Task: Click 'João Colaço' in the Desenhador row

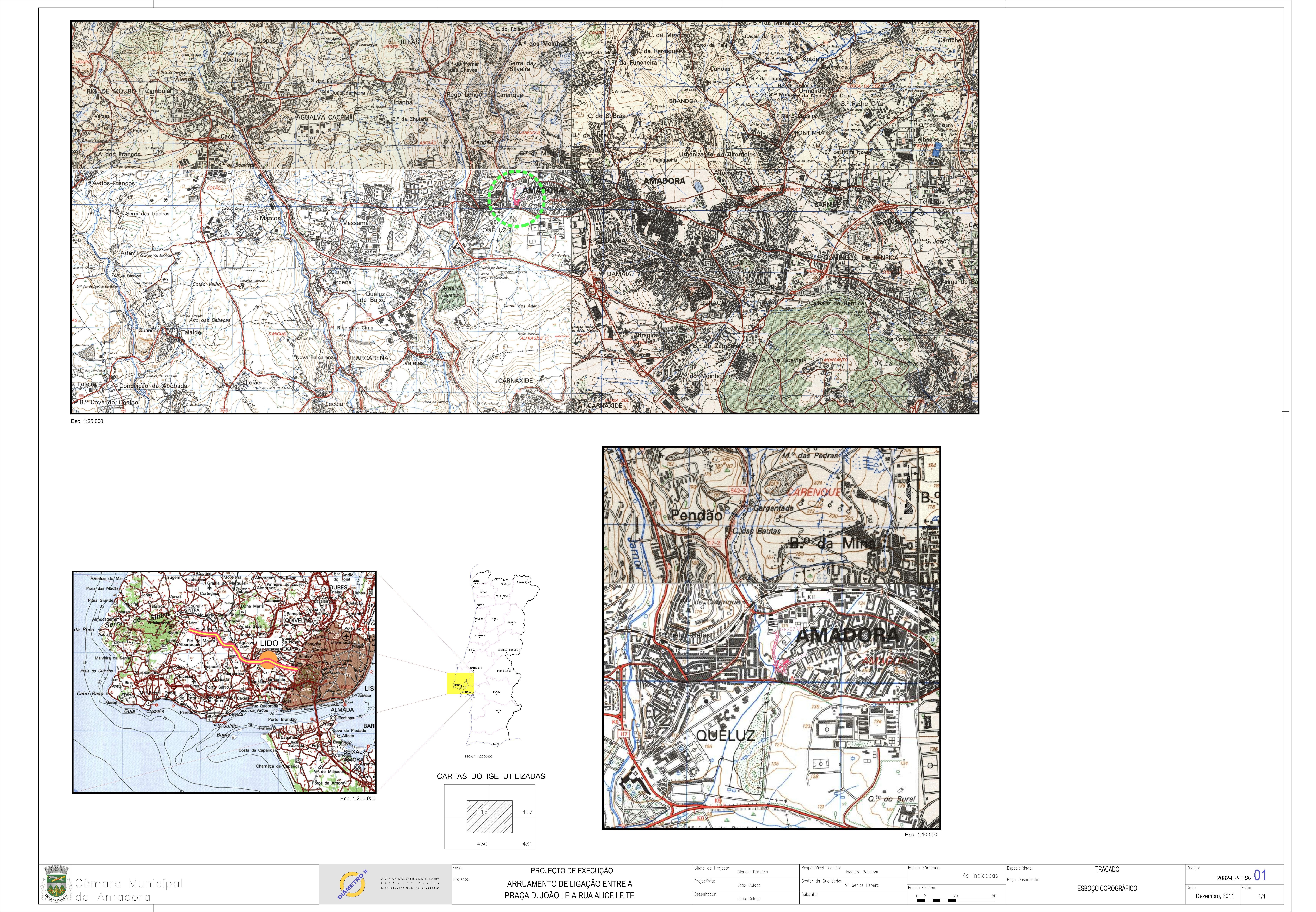Action: 749,898
